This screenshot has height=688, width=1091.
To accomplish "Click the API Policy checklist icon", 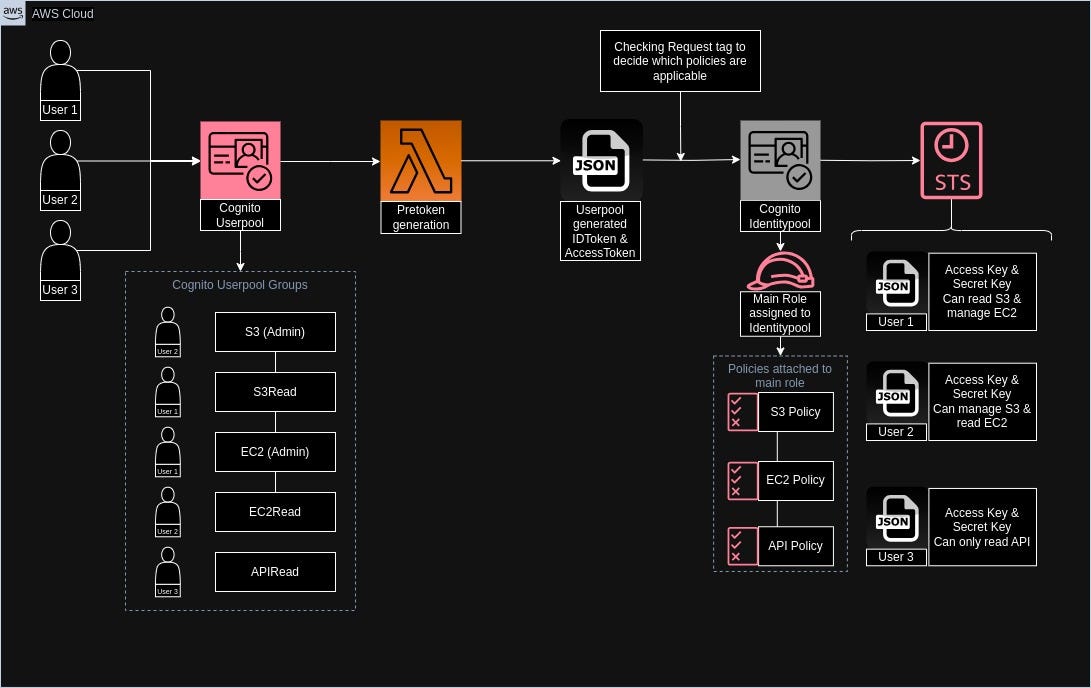I will point(742,546).
